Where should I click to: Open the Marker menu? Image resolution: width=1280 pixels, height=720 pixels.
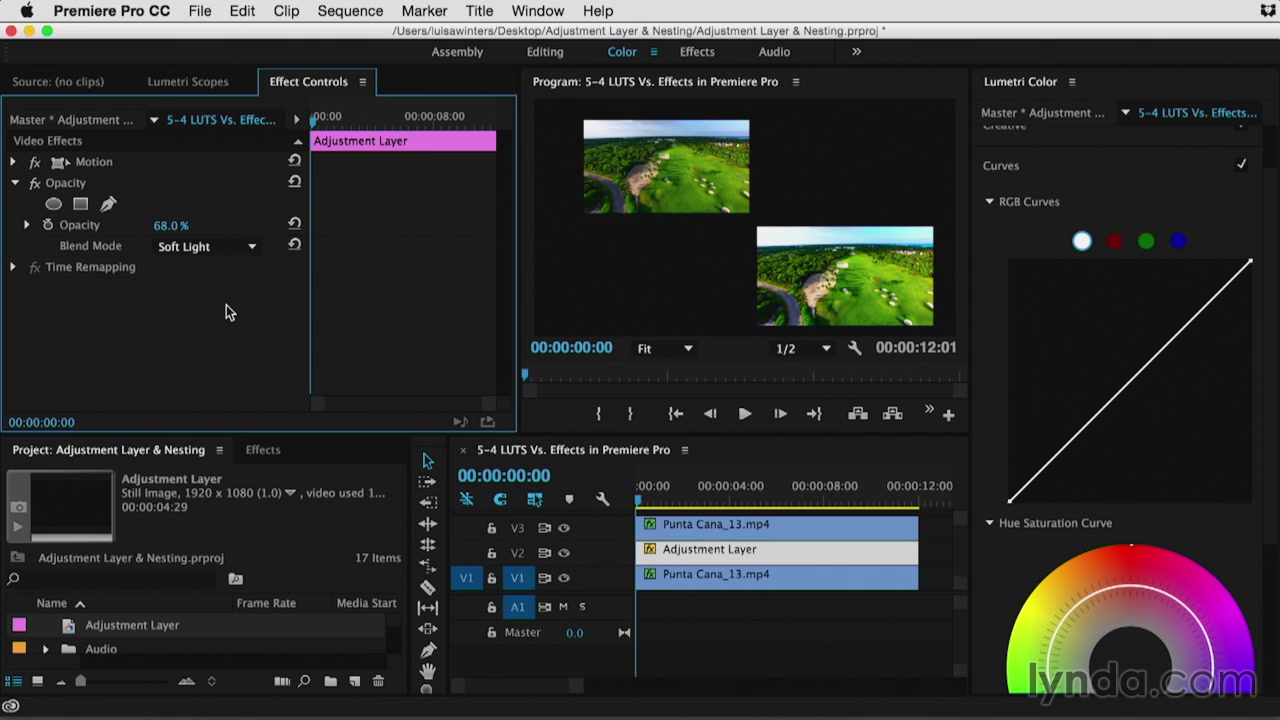coord(424,11)
